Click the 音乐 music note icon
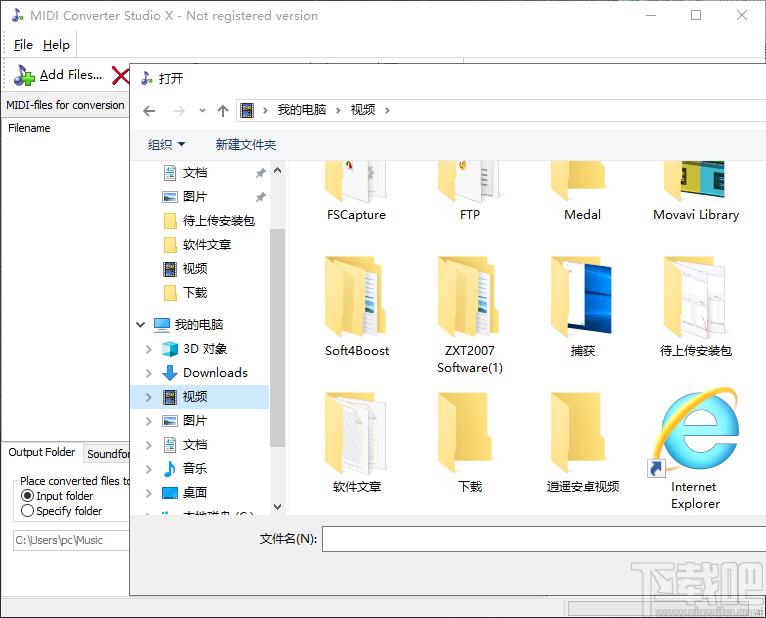 click(x=170, y=469)
